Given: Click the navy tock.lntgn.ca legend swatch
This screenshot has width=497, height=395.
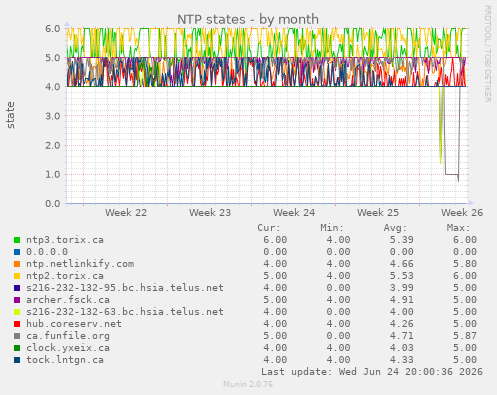Looking at the screenshot, I should point(17,360).
